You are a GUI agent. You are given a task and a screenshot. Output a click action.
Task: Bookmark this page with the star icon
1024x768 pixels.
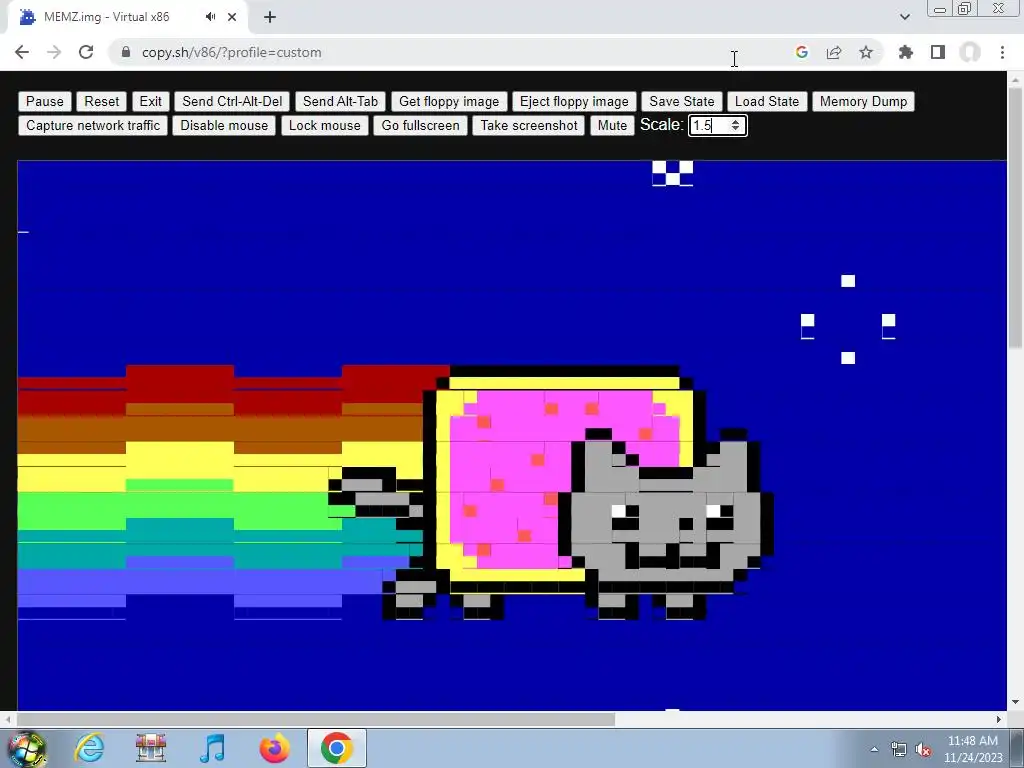[x=866, y=52]
